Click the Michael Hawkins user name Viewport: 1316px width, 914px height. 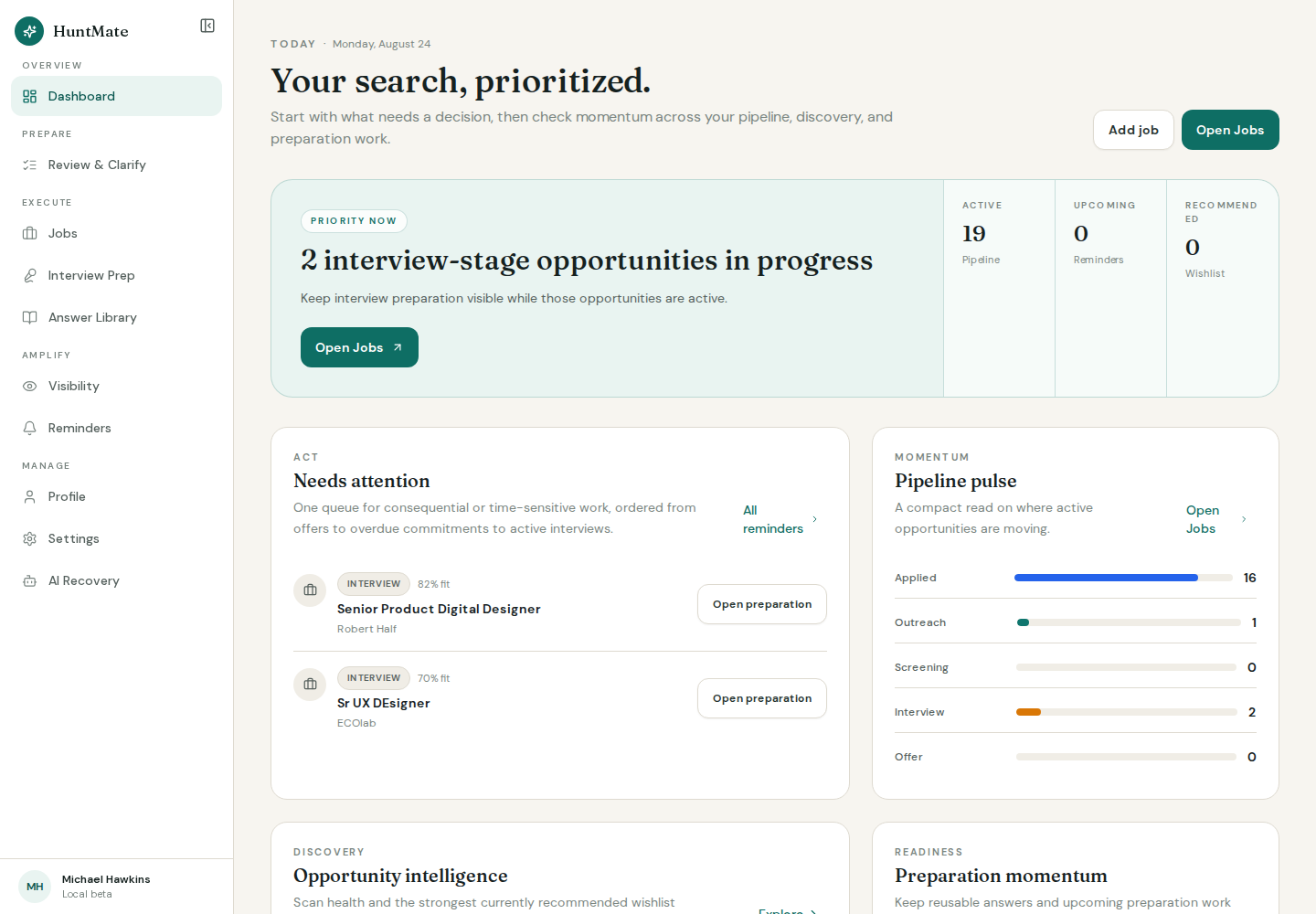106,879
